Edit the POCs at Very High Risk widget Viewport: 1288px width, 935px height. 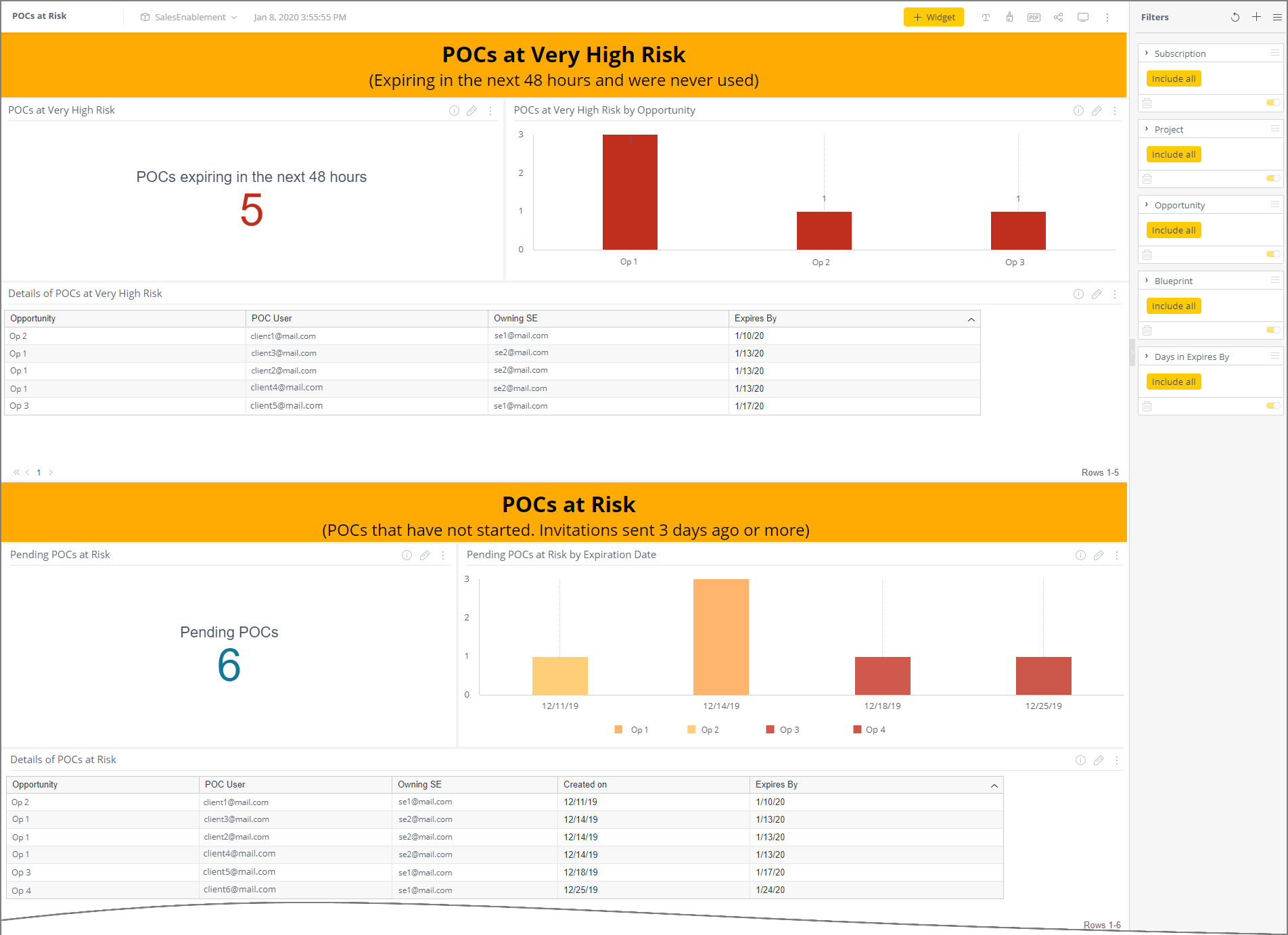coord(471,111)
